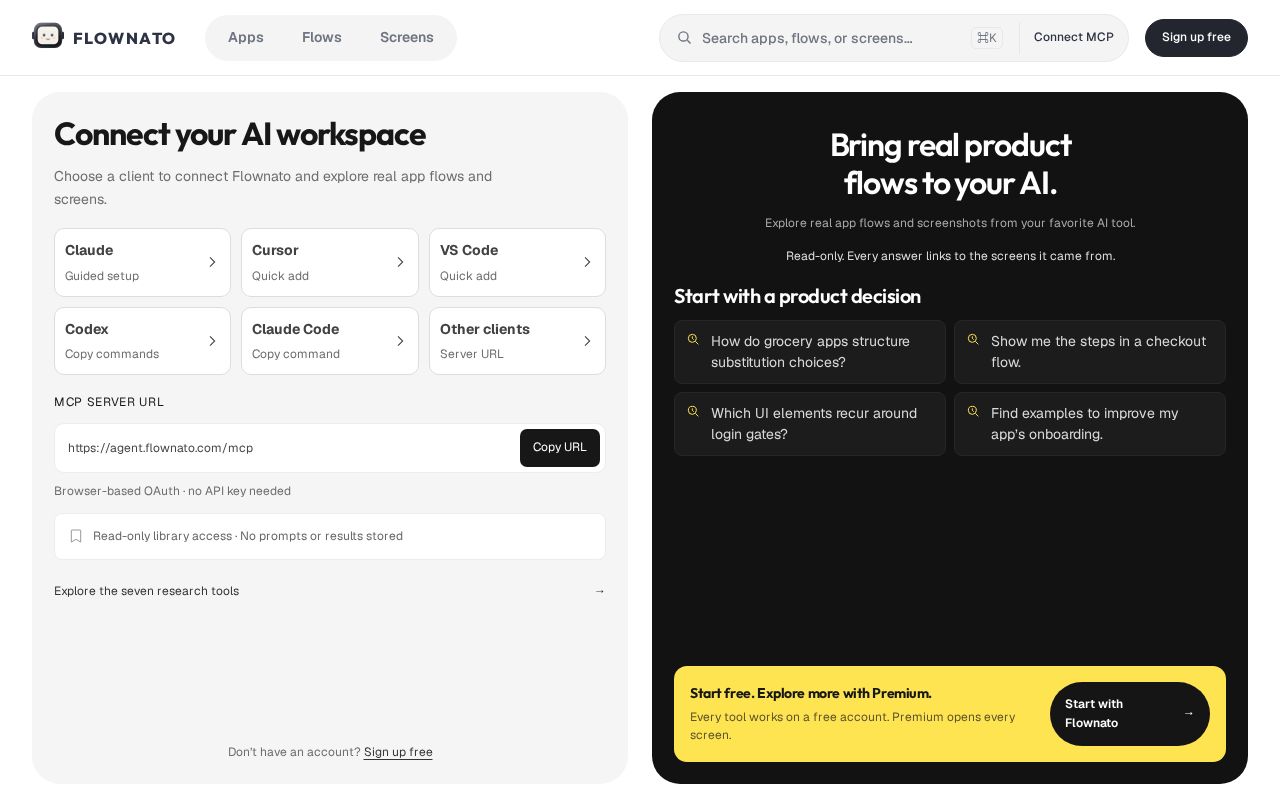Viewport: 1280px width, 800px height.
Task: Click the Other clients label
Action: [x=485, y=329]
